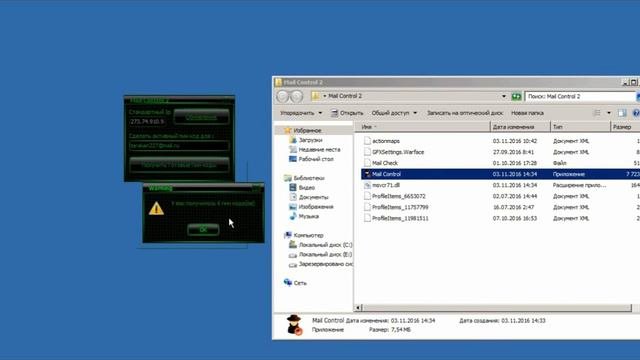Image resolution: width=640 pixels, height=360 pixels.
Task: Click the change view icon
Action: [597, 113]
